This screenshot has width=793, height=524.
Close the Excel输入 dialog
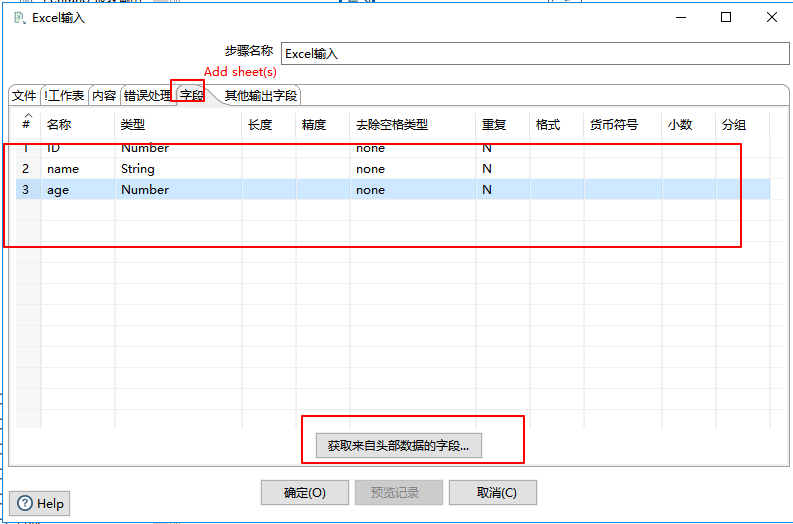click(772, 17)
